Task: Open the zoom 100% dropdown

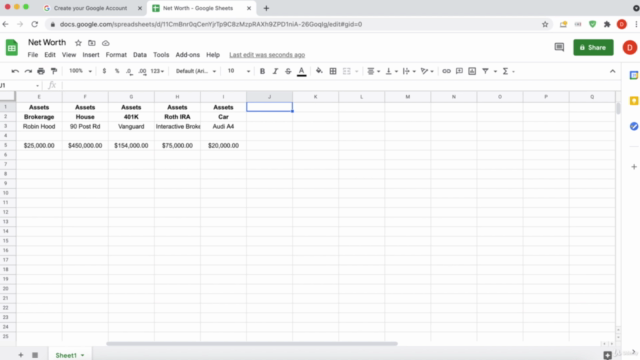Action: pos(80,71)
